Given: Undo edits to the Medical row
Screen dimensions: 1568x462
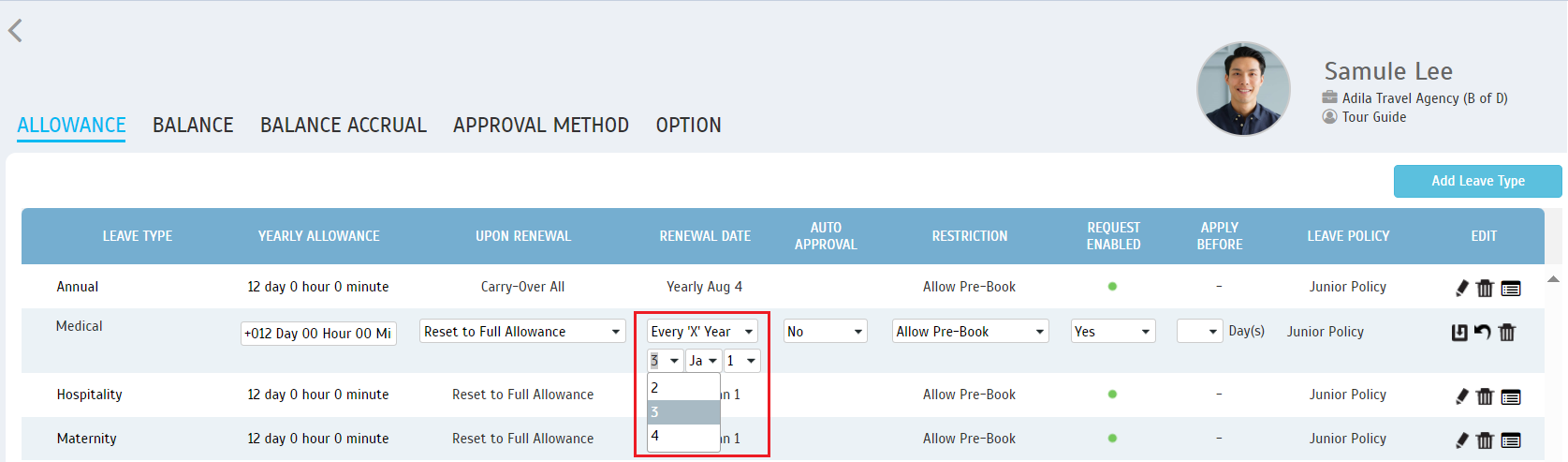Looking at the screenshot, I should tap(1482, 332).
